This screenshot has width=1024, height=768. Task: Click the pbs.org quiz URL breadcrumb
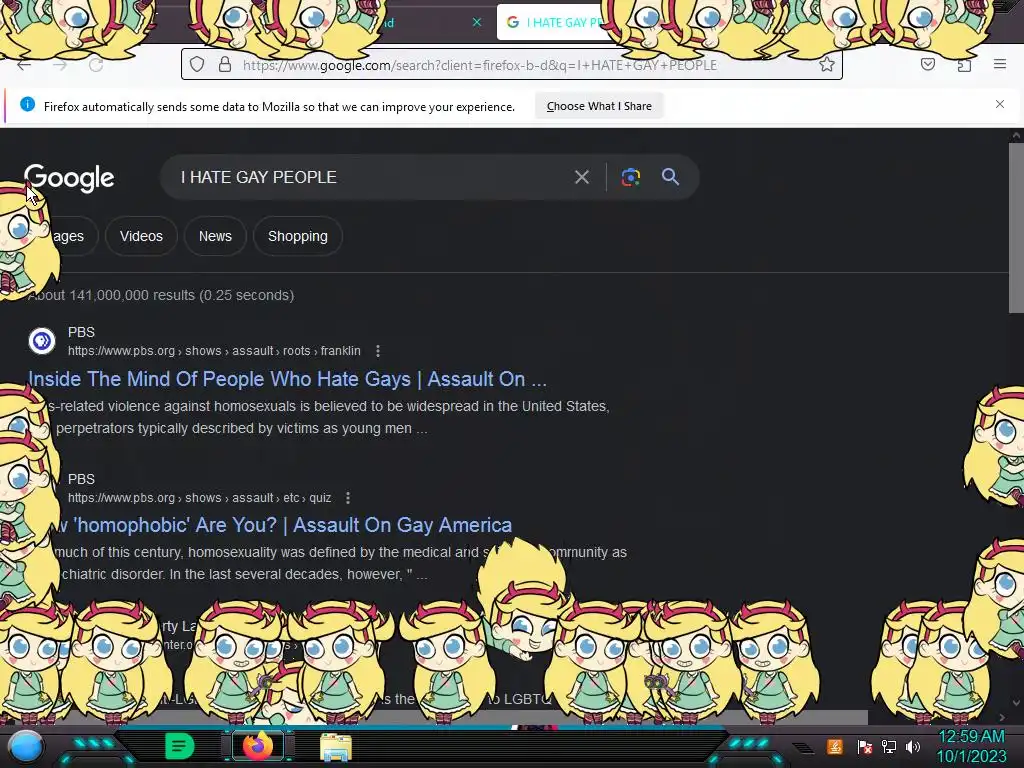pos(199,498)
